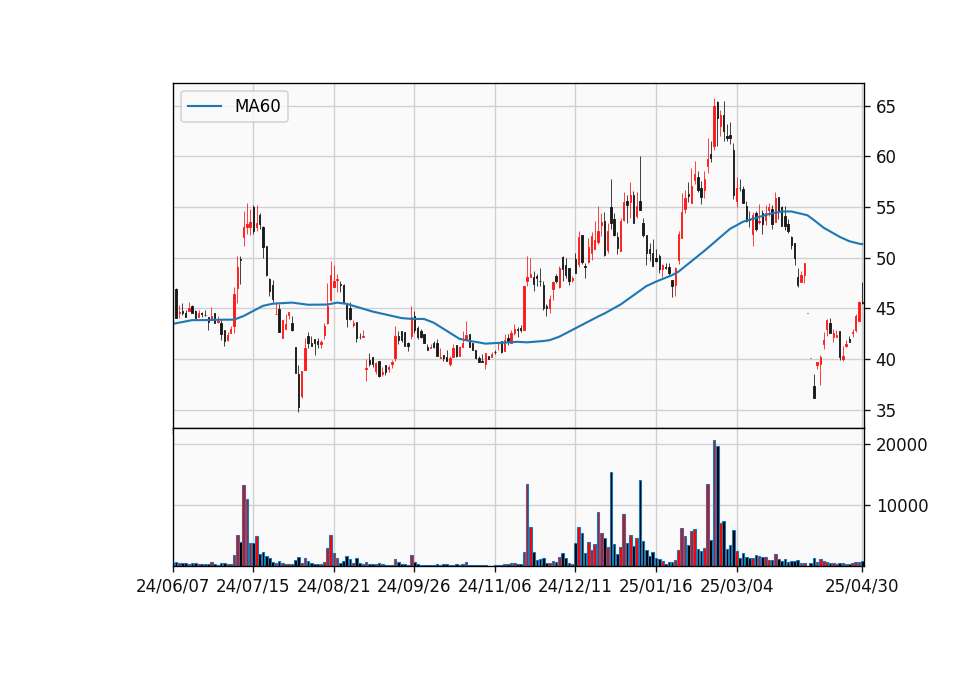Click the highest candlestick peak near 65
960x690 pixels.
pos(714,123)
